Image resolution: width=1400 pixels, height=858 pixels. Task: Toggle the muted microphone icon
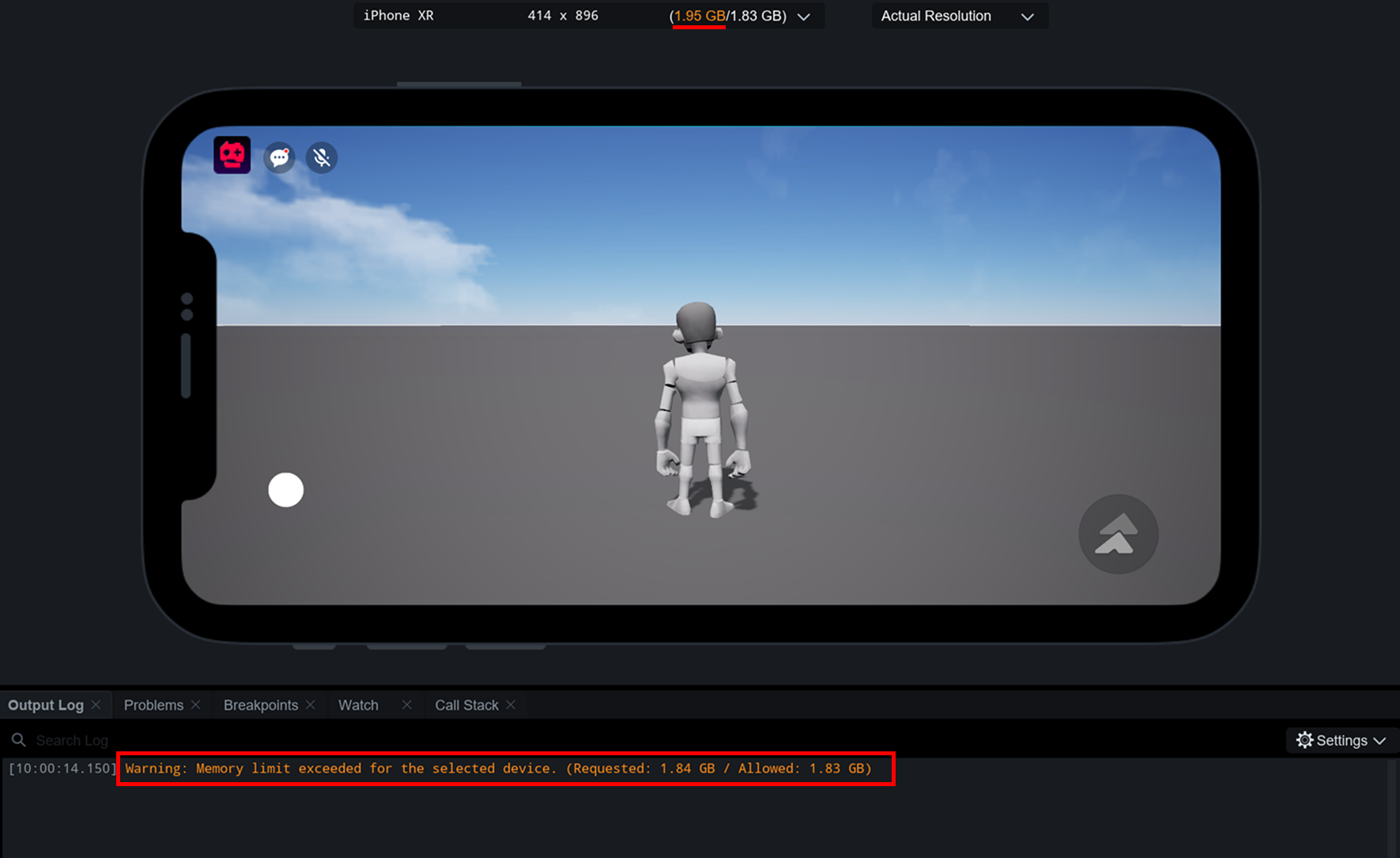point(322,158)
